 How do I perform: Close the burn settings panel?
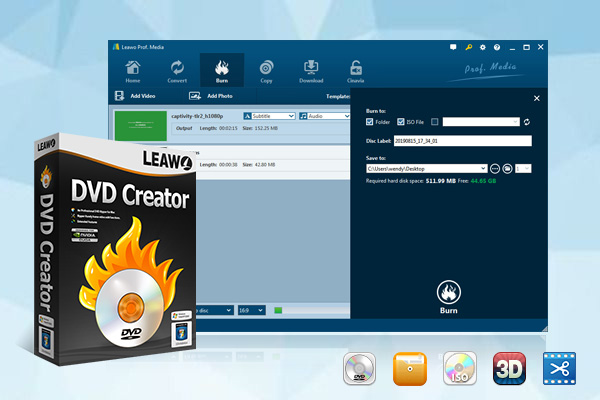click(x=537, y=98)
